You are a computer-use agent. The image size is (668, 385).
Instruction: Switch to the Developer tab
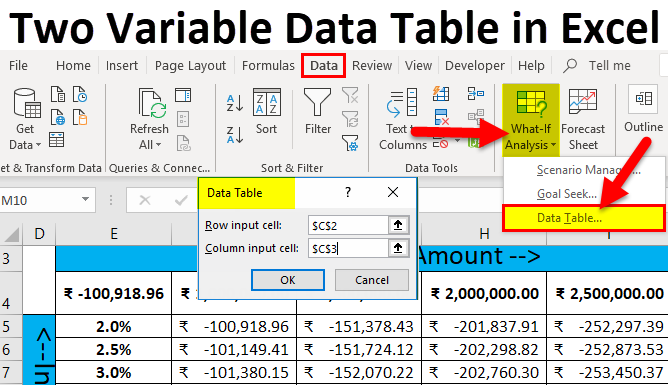(475, 66)
